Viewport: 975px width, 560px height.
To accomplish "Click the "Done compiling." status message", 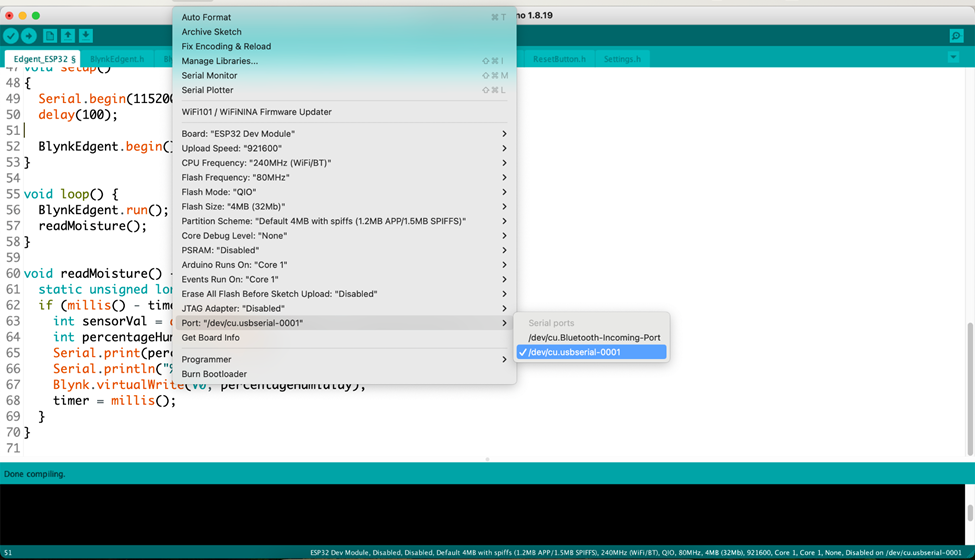I will point(34,474).
